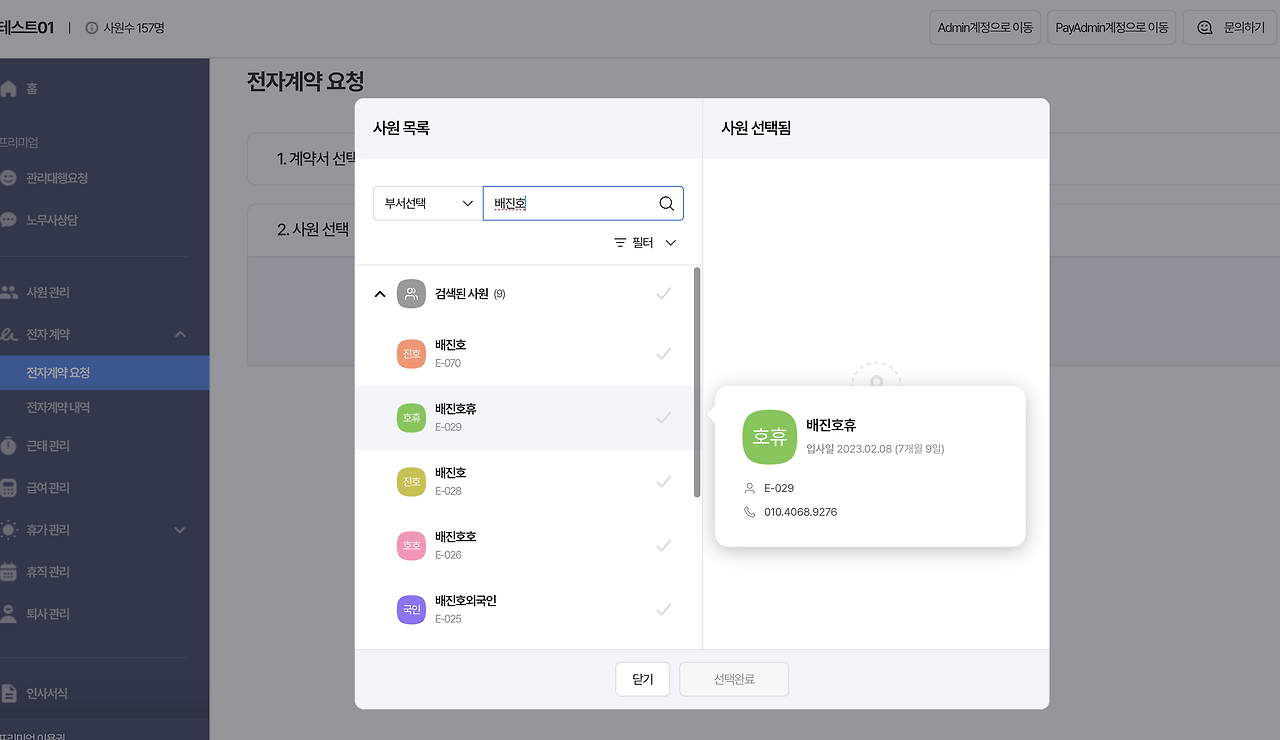1280x740 pixels.
Task: Check 배진호외국인 E-025 for selection
Action: (x=663, y=609)
